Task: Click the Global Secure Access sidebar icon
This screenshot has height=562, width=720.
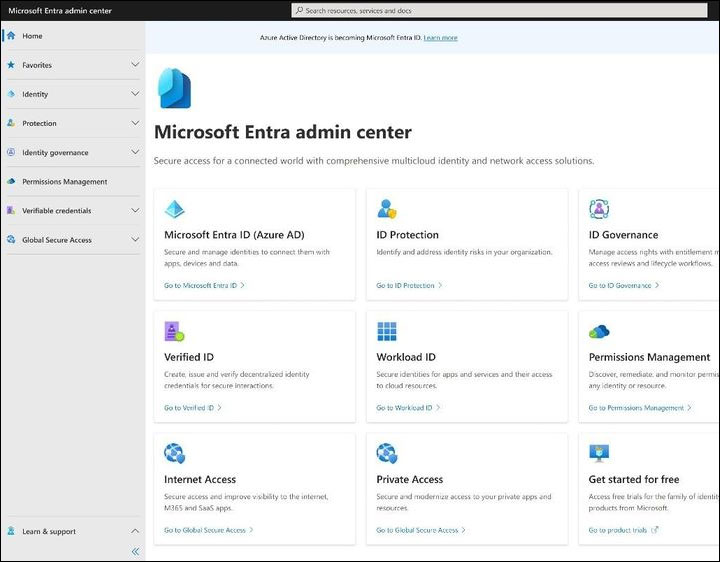Action: [11, 240]
